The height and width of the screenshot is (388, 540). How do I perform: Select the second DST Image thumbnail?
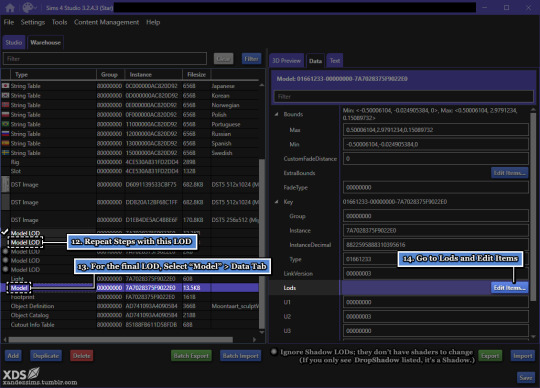click(x=6, y=202)
